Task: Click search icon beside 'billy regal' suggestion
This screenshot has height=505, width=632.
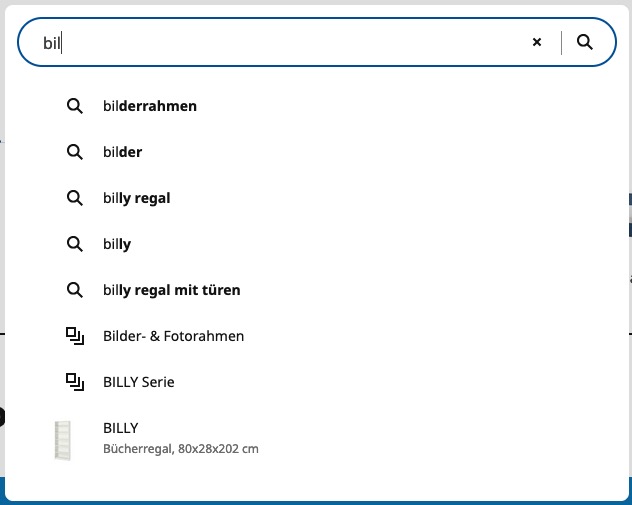Action: pyautogui.click(x=75, y=198)
